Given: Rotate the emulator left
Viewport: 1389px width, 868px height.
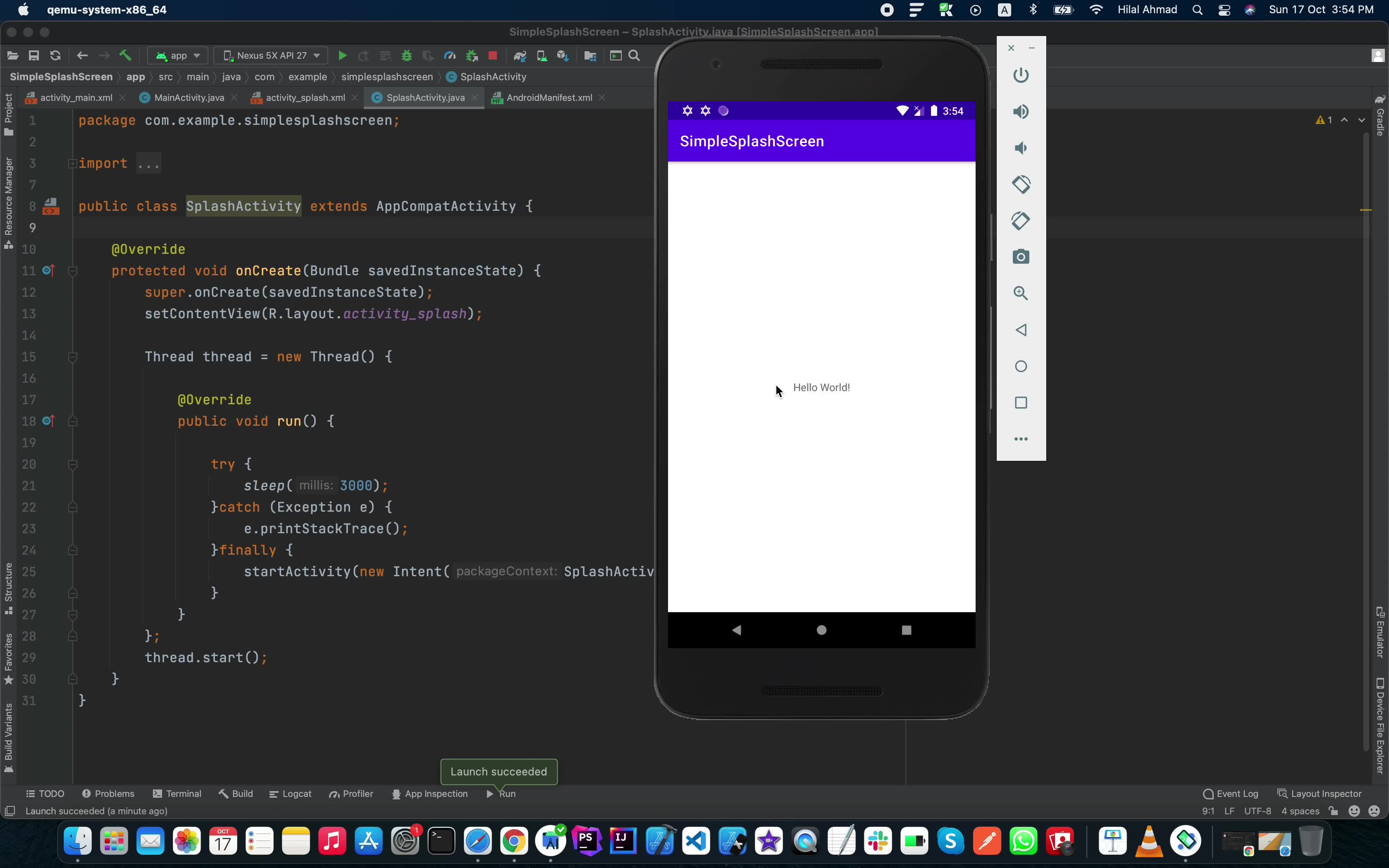Looking at the screenshot, I should [1021, 184].
